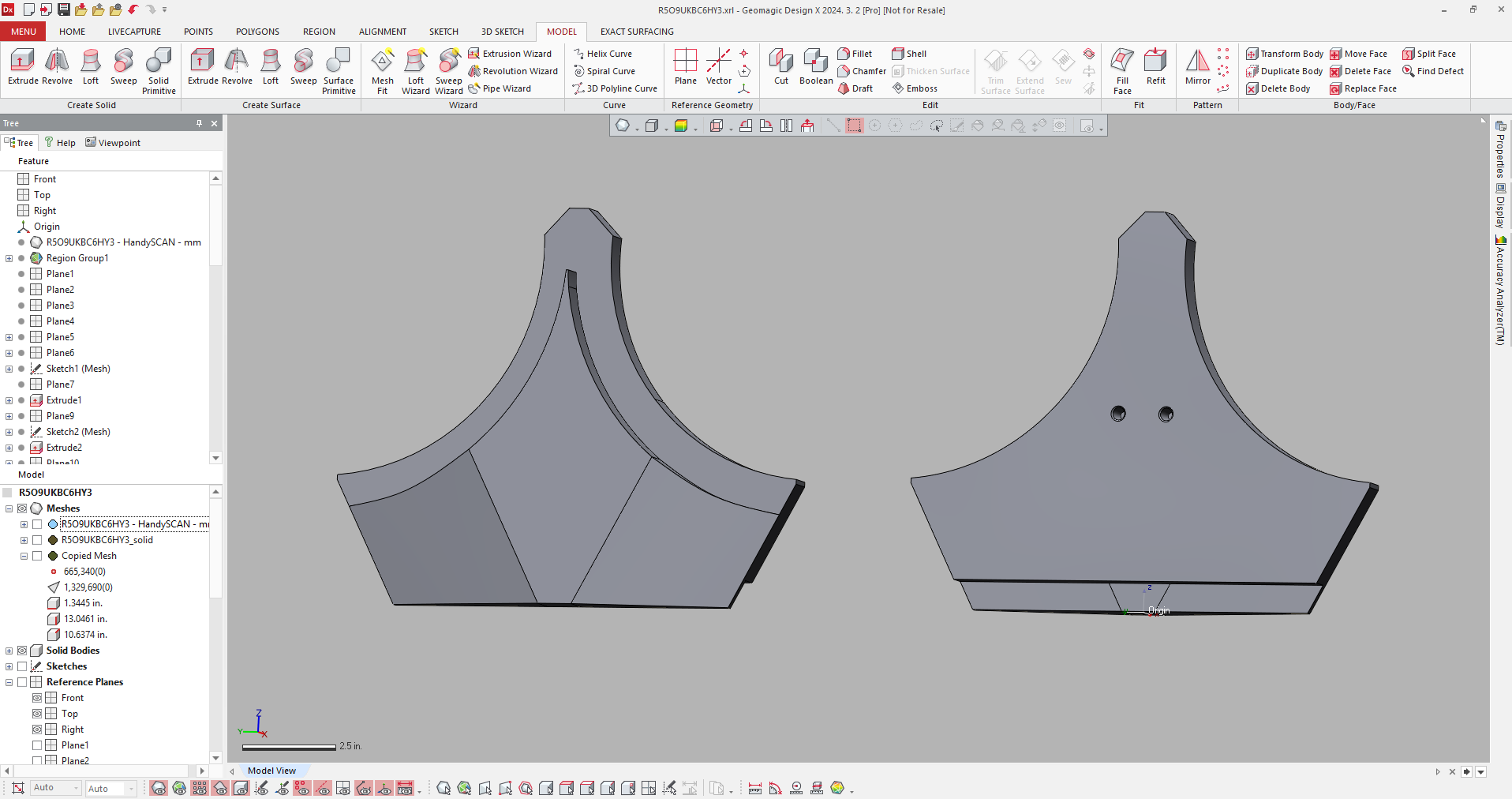Open the Sweep Wizard

click(449, 72)
